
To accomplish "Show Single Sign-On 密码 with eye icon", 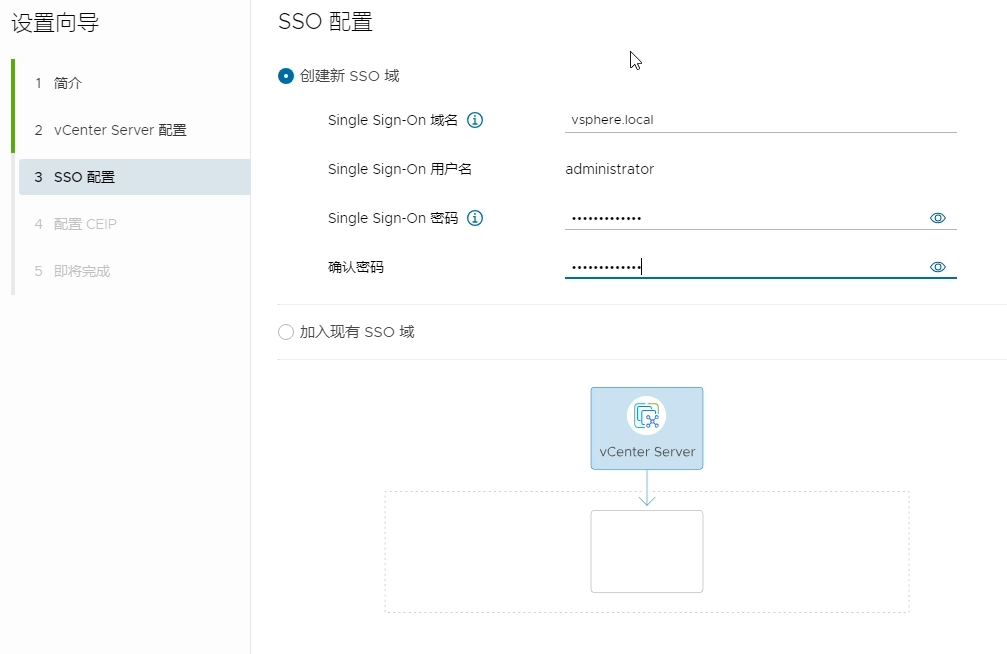I will pos(938,218).
